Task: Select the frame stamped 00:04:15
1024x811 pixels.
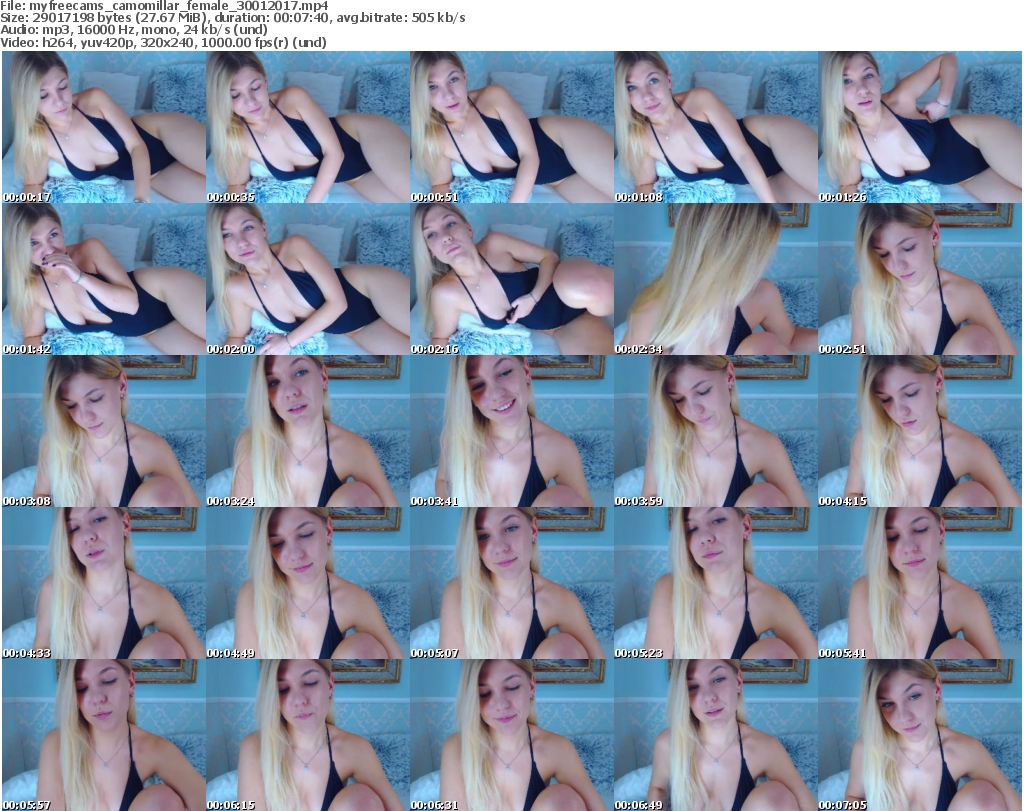Action: 920,432
